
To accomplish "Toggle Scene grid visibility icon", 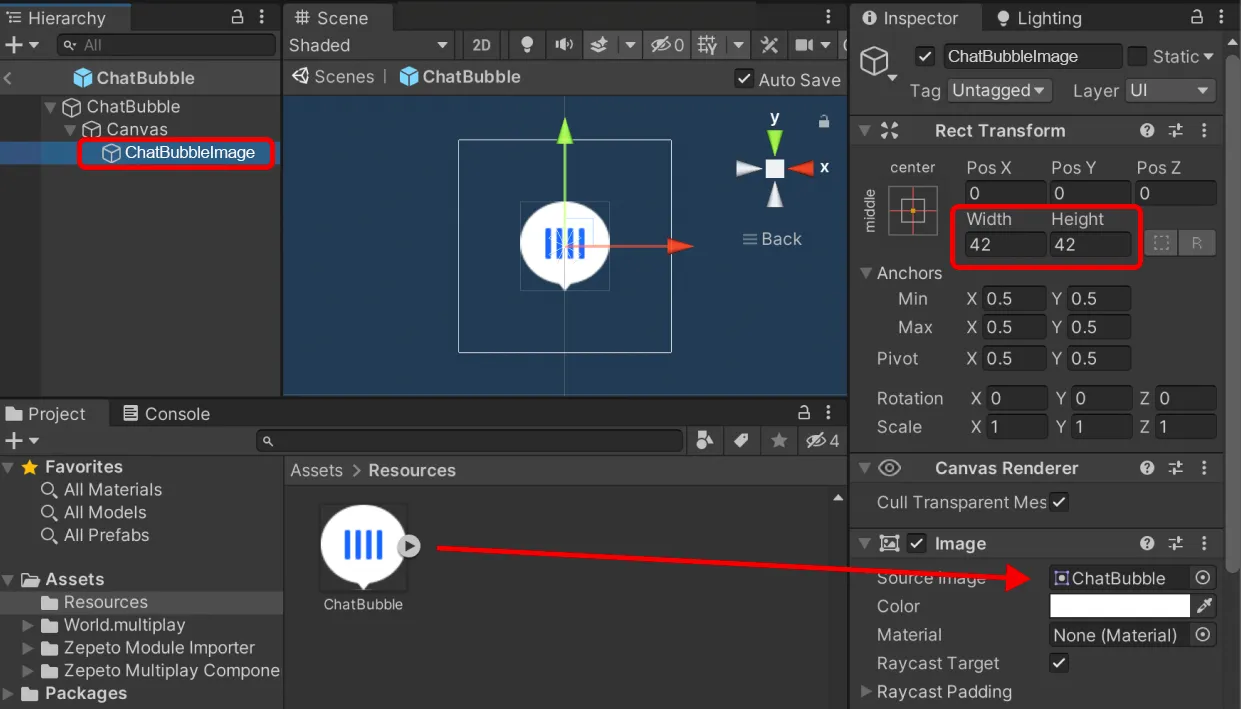I will click(x=707, y=45).
